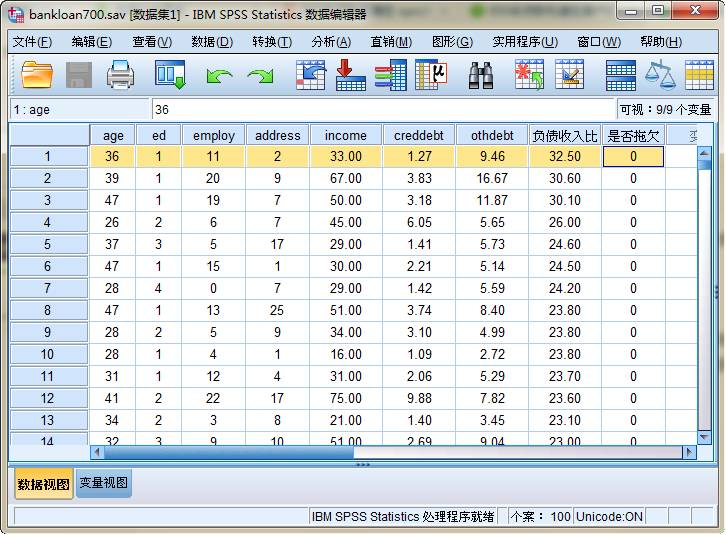Screen dimensions: 726x535
Task: Click the horizontal scrollbar thumb
Action: [x=229, y=452]
